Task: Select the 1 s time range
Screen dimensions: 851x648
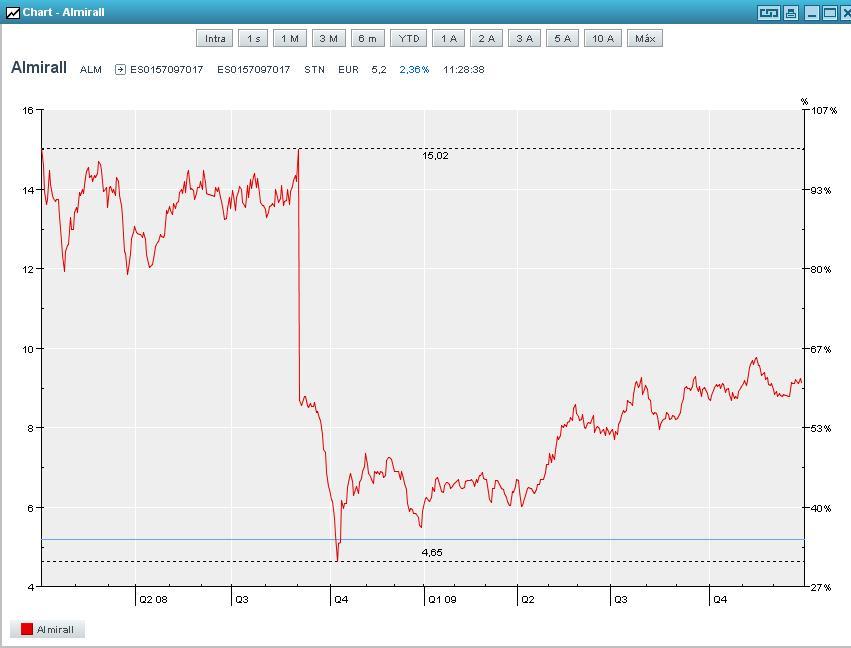Action: (x=253, y=39)
